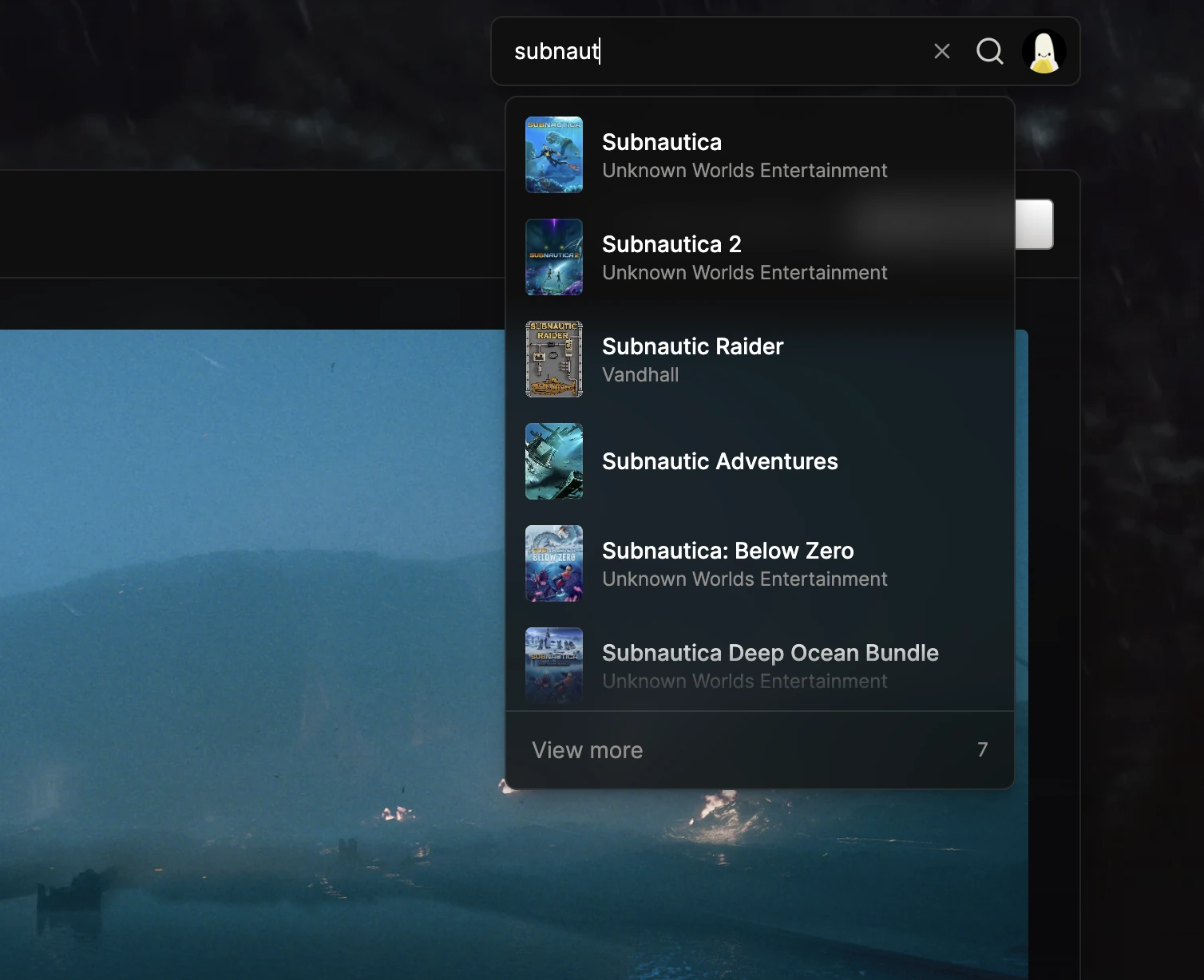Open the Subnautica Deep Ocean Bundle thumbnail
Image resolution: width=1204 pixels, height=980 pixels.
click(x=554, y=666)
